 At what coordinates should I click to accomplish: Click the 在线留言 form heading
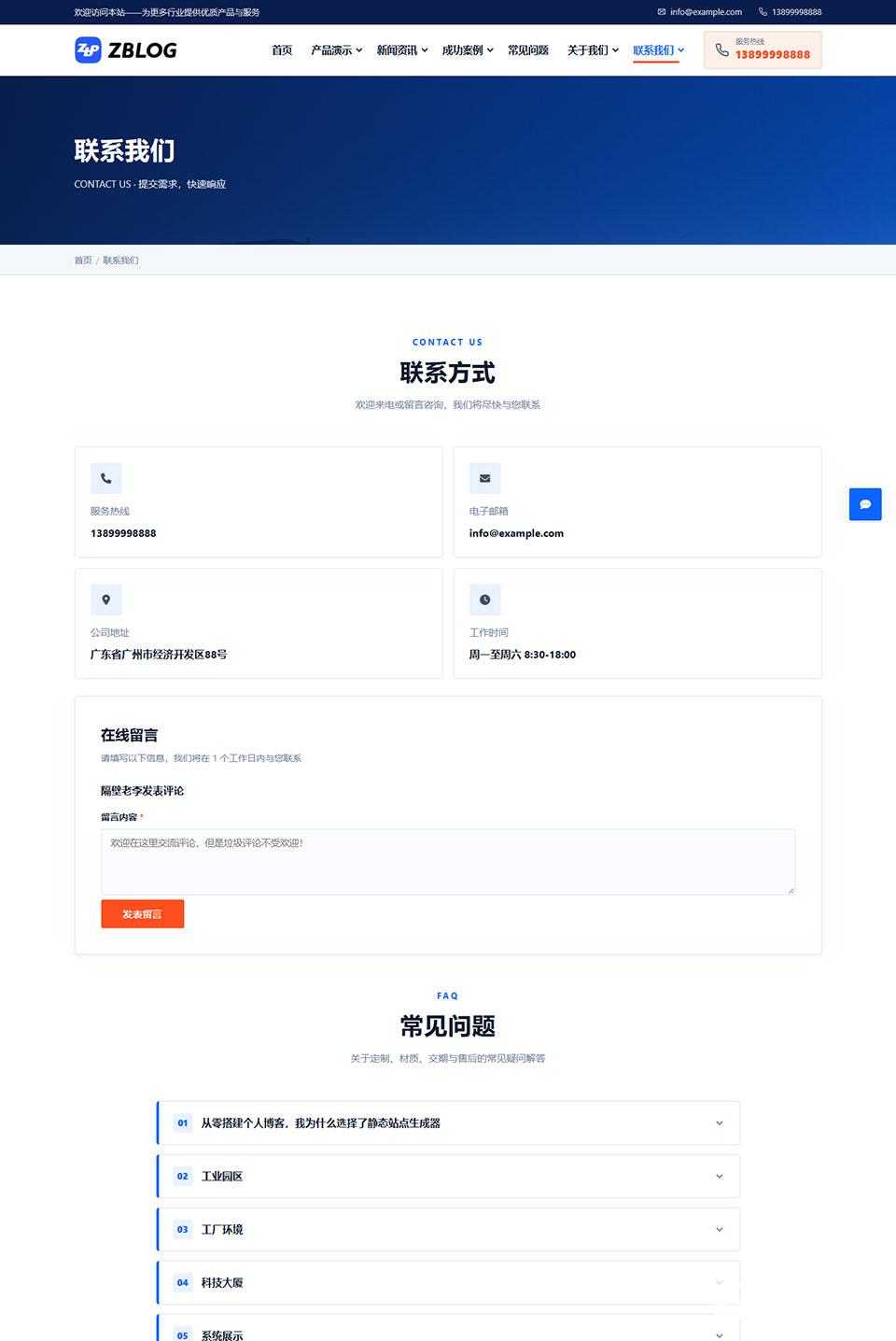pyautogui.click(x=130, y=735)
